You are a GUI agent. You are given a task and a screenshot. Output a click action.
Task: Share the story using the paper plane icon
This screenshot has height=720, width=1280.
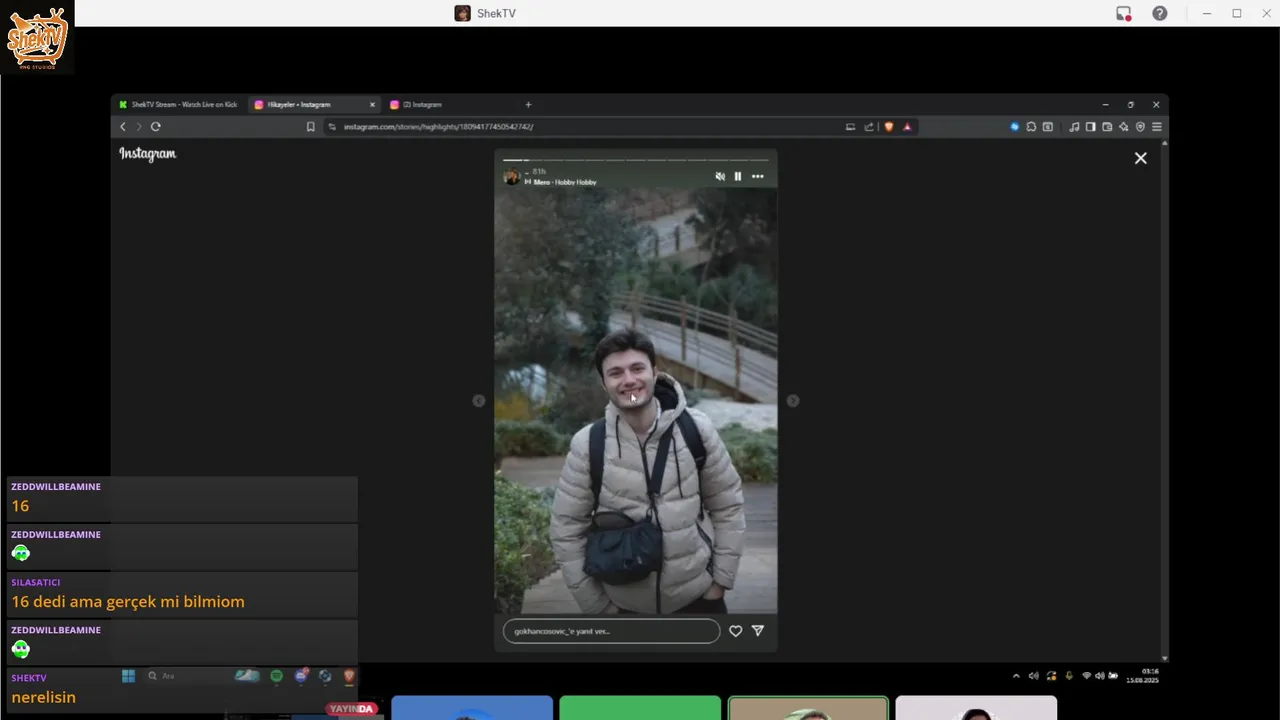tap(758, 631)
